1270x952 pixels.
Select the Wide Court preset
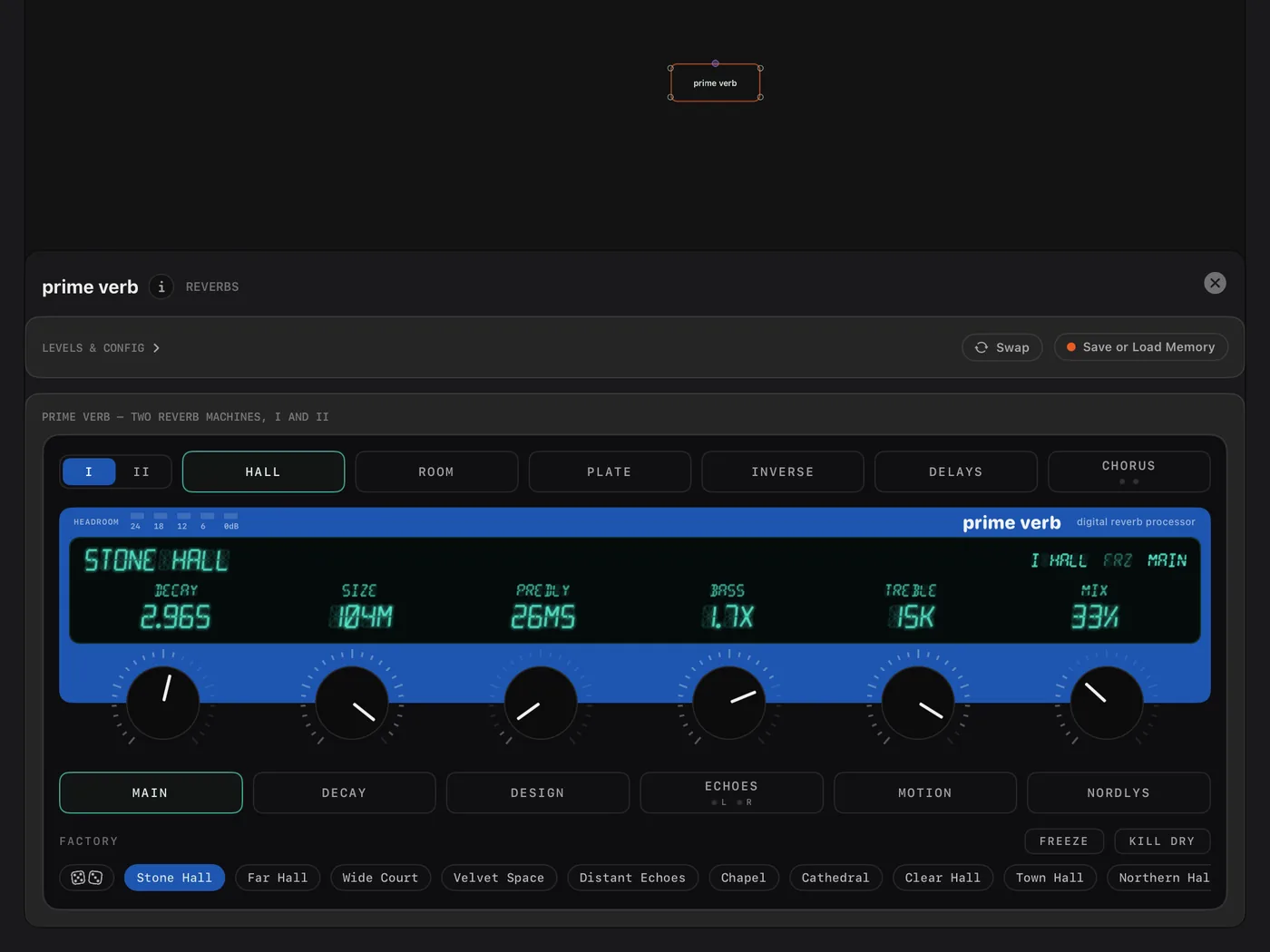(380, 878)
